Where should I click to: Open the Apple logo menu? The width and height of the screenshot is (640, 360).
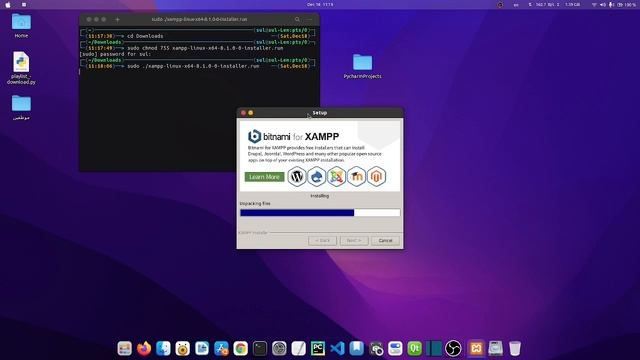(8, 4)
